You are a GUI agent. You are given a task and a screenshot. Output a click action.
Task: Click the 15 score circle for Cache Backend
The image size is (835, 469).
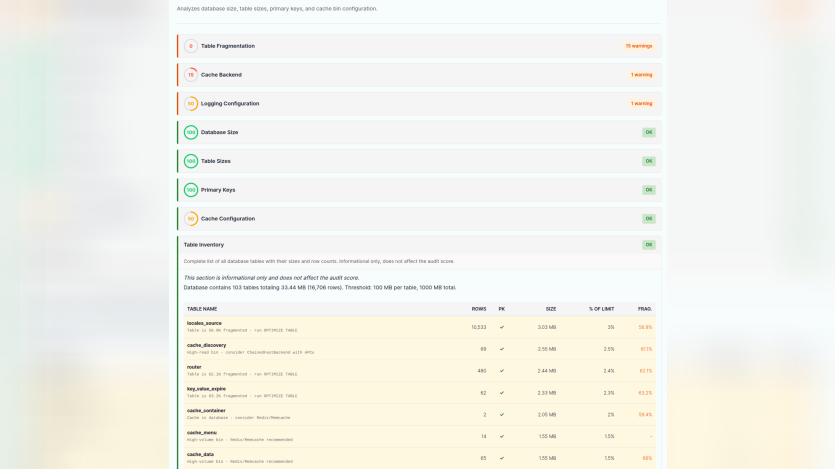[191, 75]
